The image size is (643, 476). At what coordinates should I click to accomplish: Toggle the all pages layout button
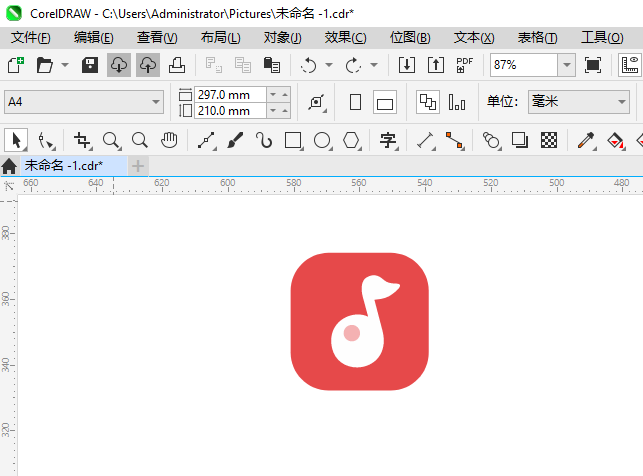coord(428,102)
